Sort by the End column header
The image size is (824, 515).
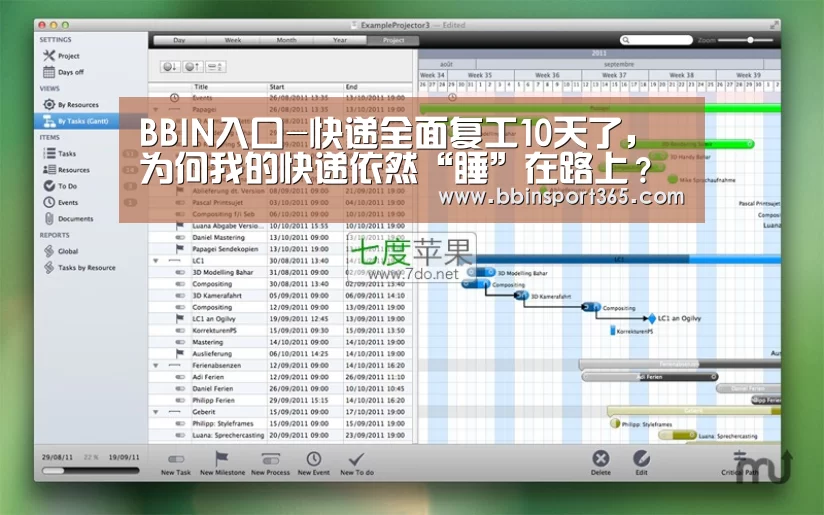coord(378,87)
